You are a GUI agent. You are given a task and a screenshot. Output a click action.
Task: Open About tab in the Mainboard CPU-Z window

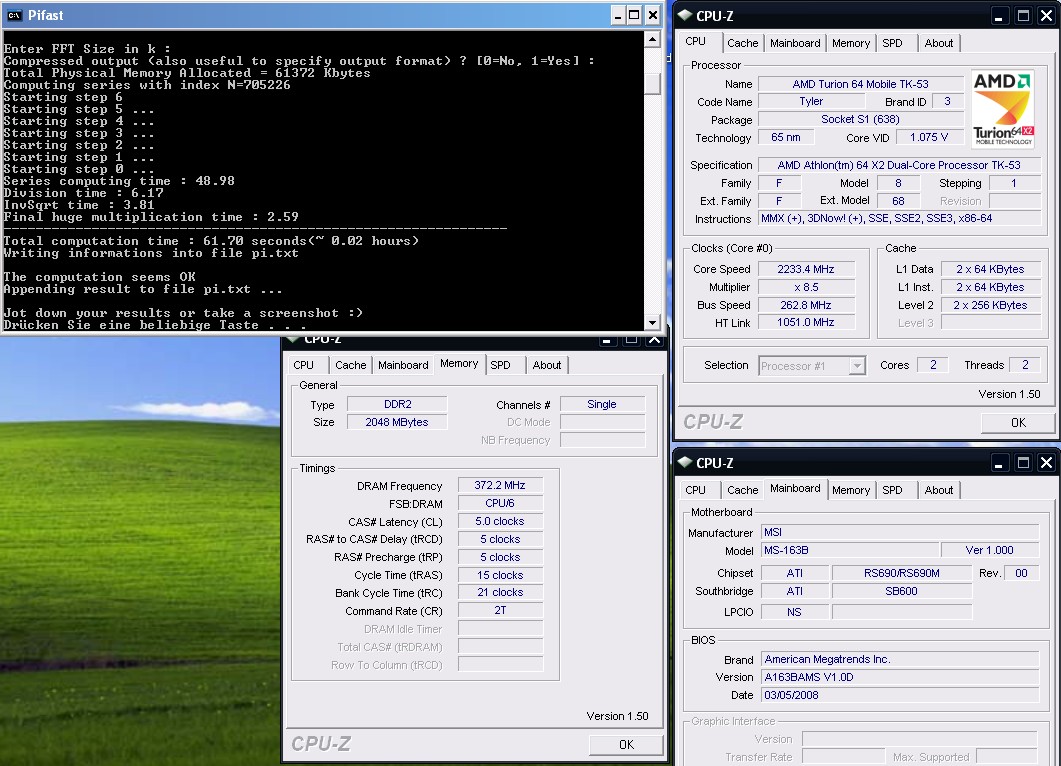click(939, 490)
